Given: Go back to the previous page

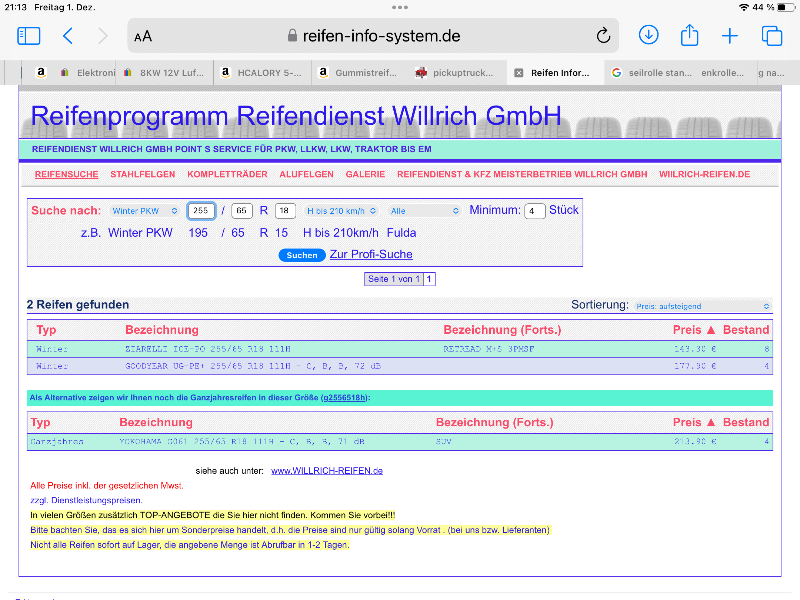Looking at the screenshot, I should click(68, 36).
